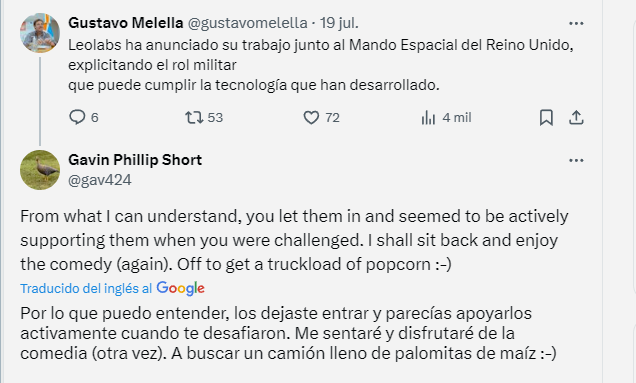Screen dimensions: 636x383
Task: Select Gavin's English reply text
Action: (294, 240)
